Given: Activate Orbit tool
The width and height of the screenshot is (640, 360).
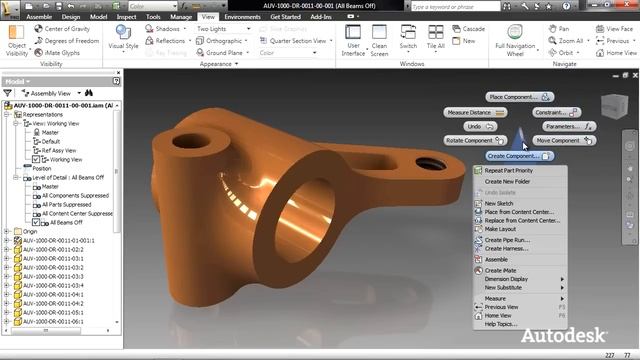Looking at the screenshot, I should pyautogui.click(x=561, y=53).
